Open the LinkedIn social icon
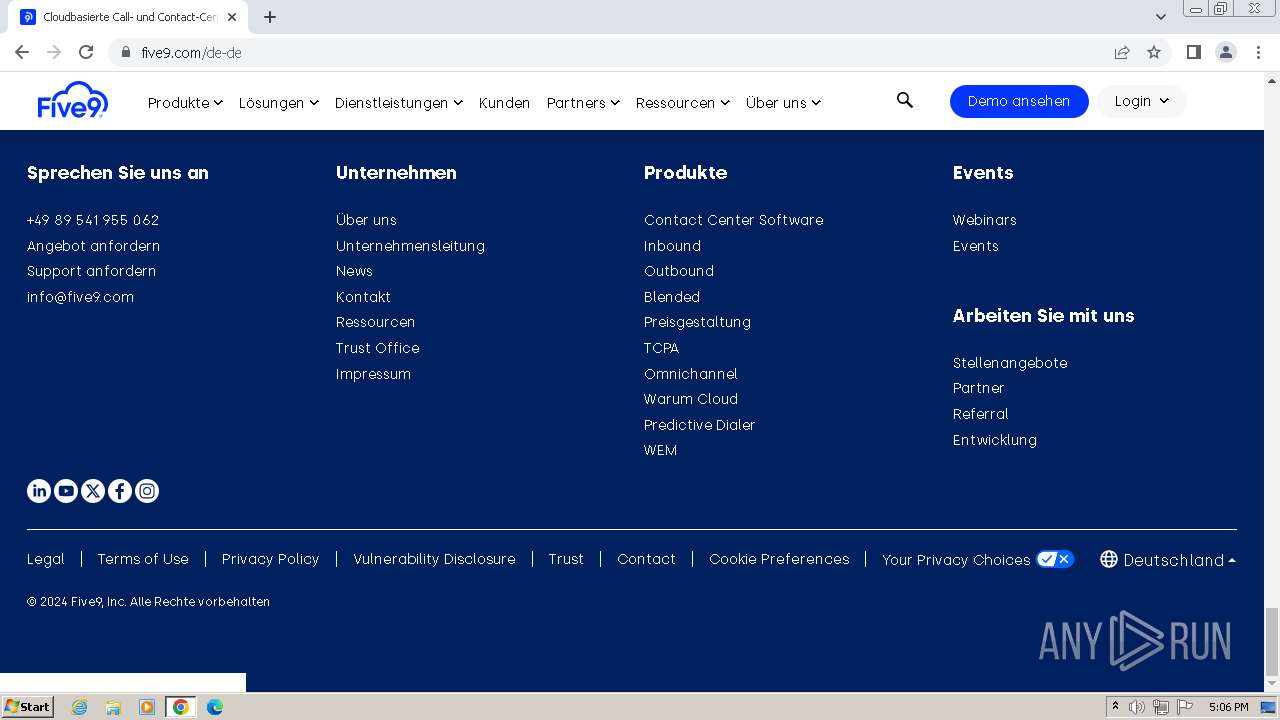 click(x=39, y=491)
